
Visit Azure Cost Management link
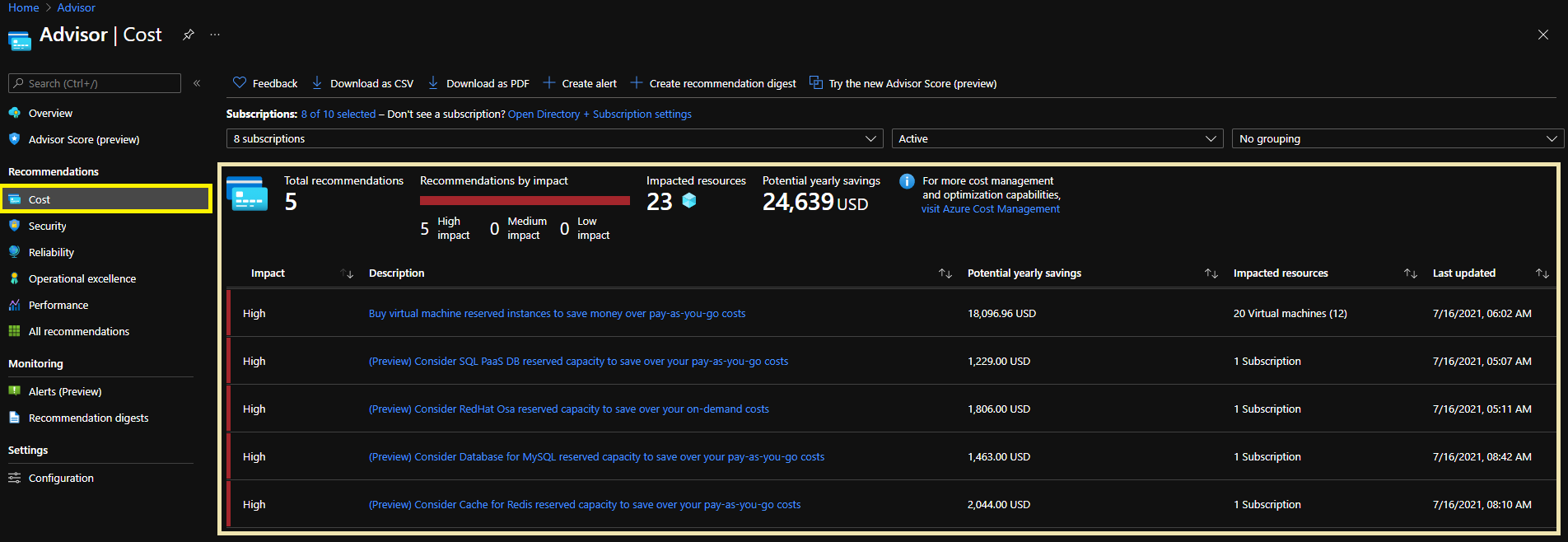tap(991, 209)
